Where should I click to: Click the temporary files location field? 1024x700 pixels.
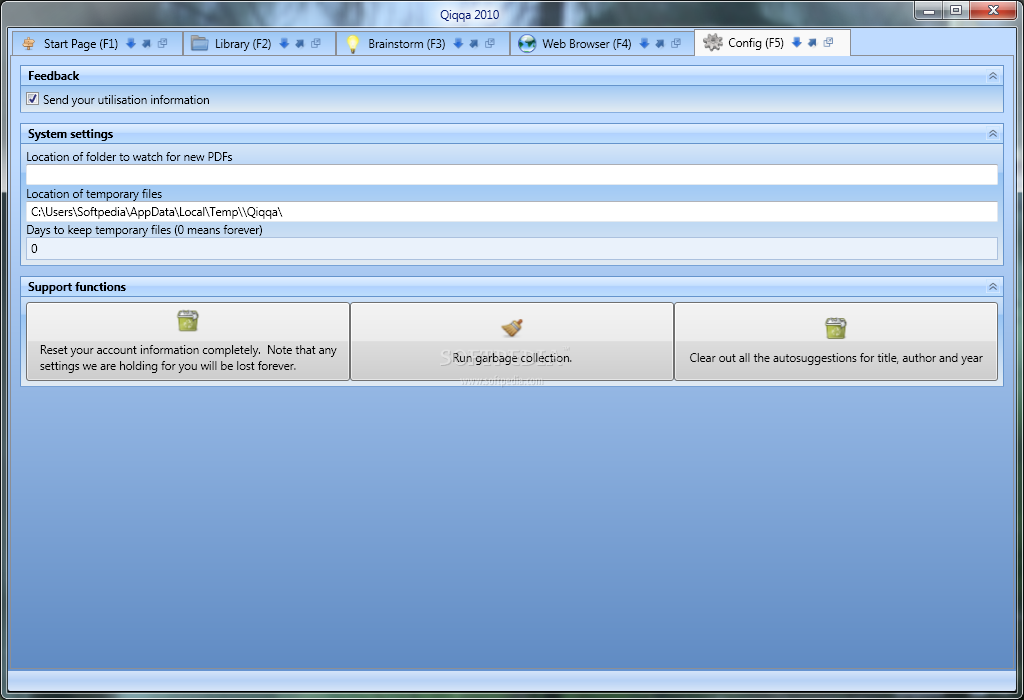point(512,212)
